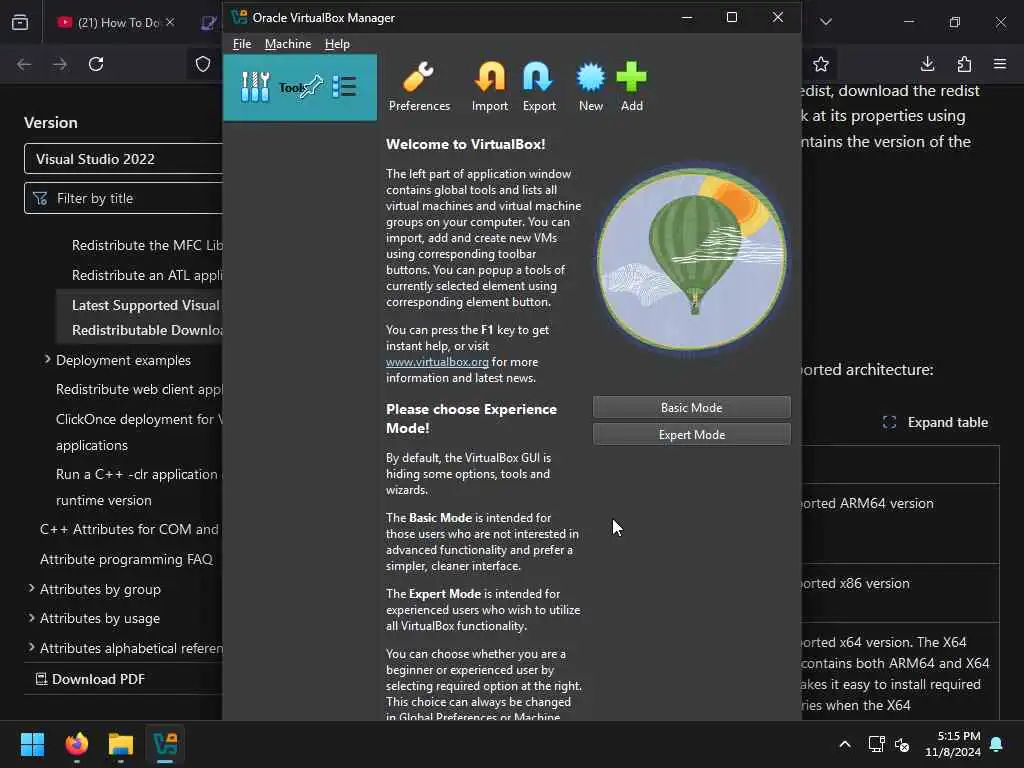List all tabs in Firefox
1024x768 pixels.
click(826, 22)
